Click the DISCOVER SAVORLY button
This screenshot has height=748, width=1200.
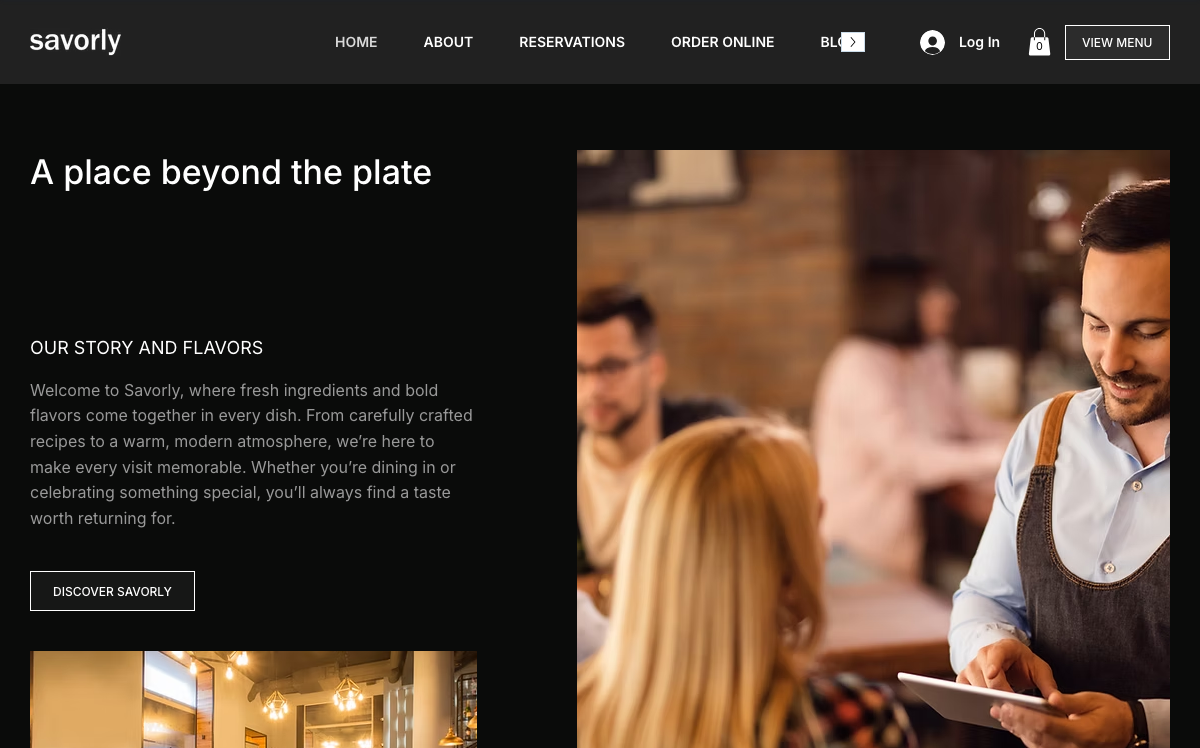112,591
